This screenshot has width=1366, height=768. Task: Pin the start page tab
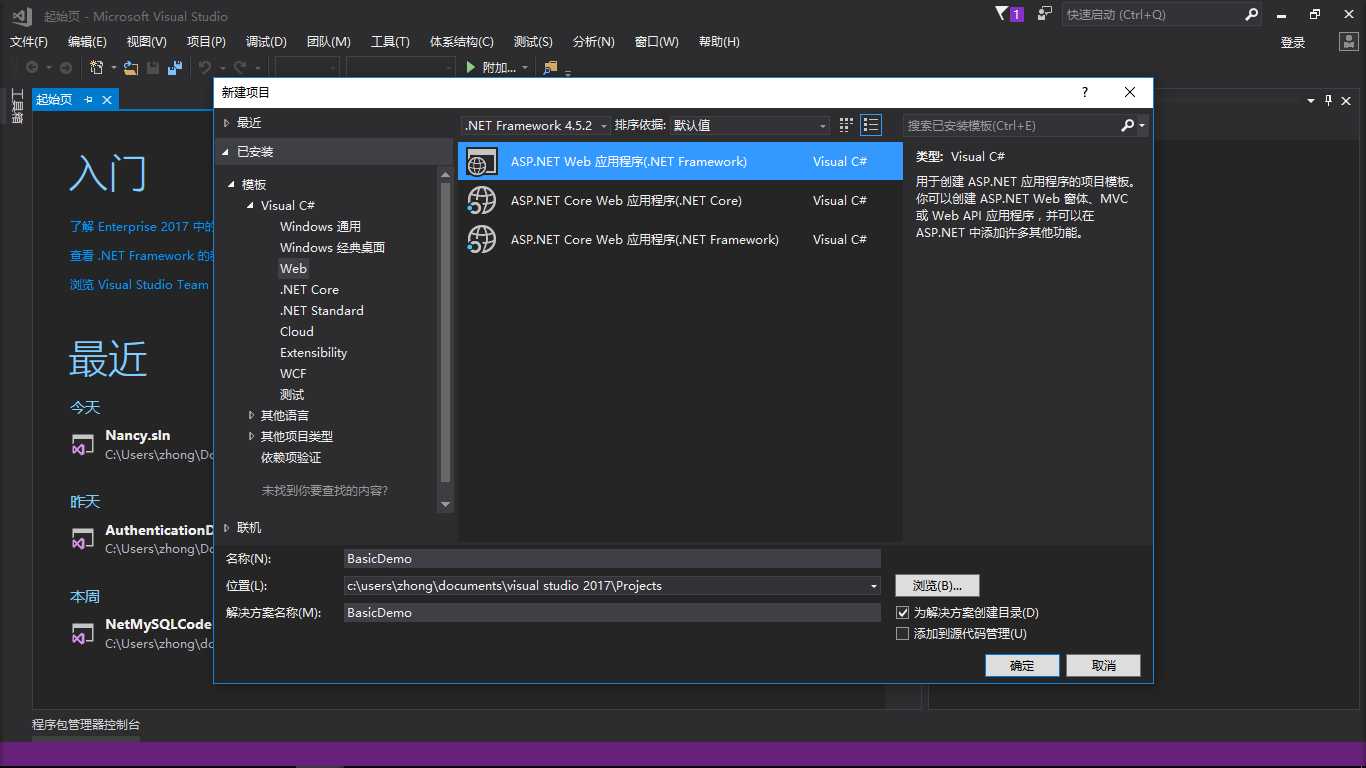(x=88, y=99)
